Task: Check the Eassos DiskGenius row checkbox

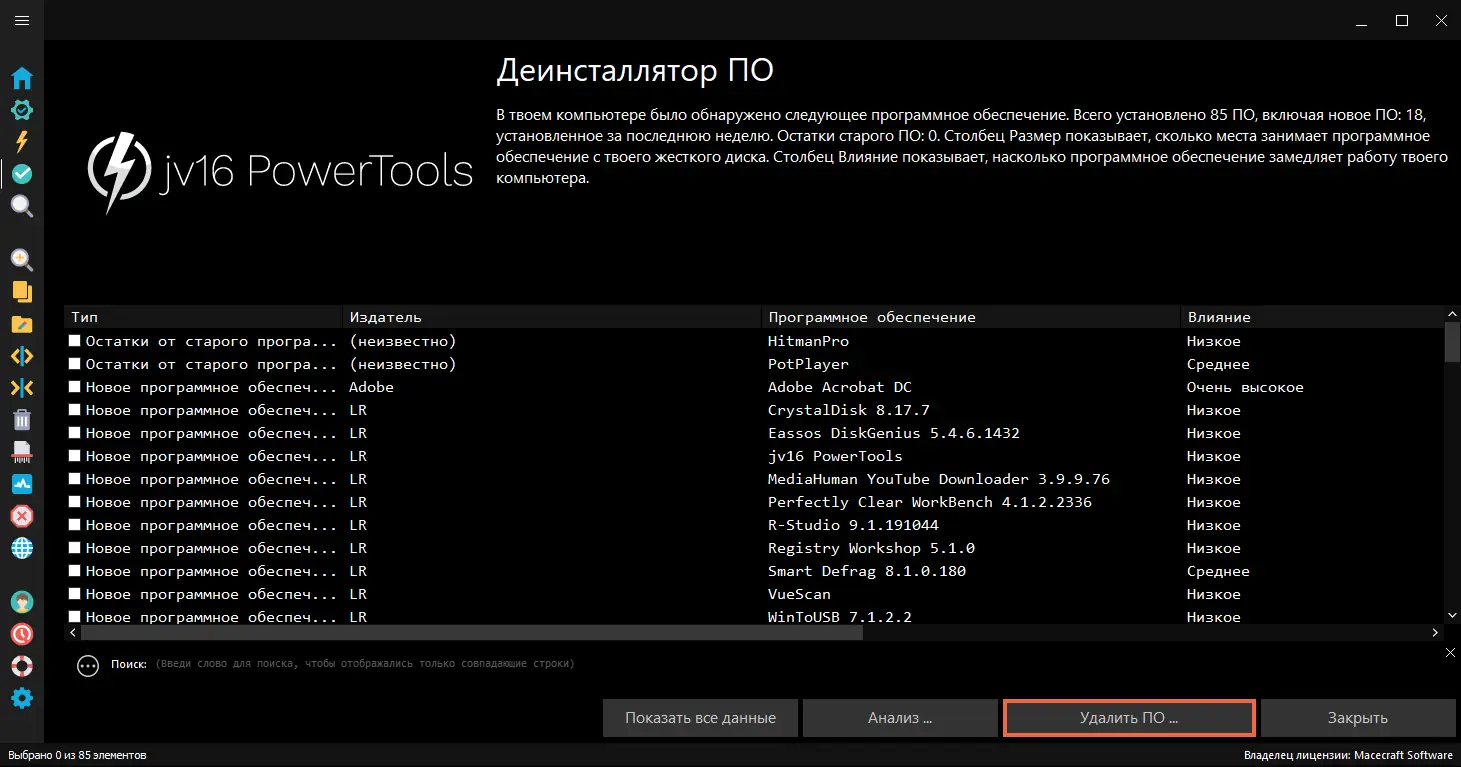Action: [75, 433]
